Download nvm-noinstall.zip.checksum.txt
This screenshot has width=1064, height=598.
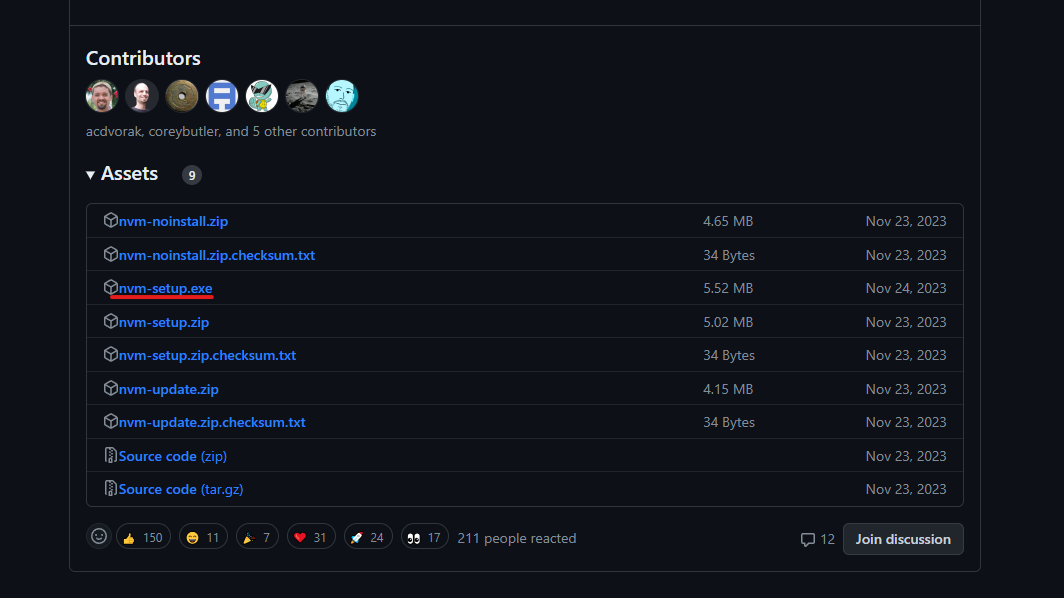click(x=216, y=255)
